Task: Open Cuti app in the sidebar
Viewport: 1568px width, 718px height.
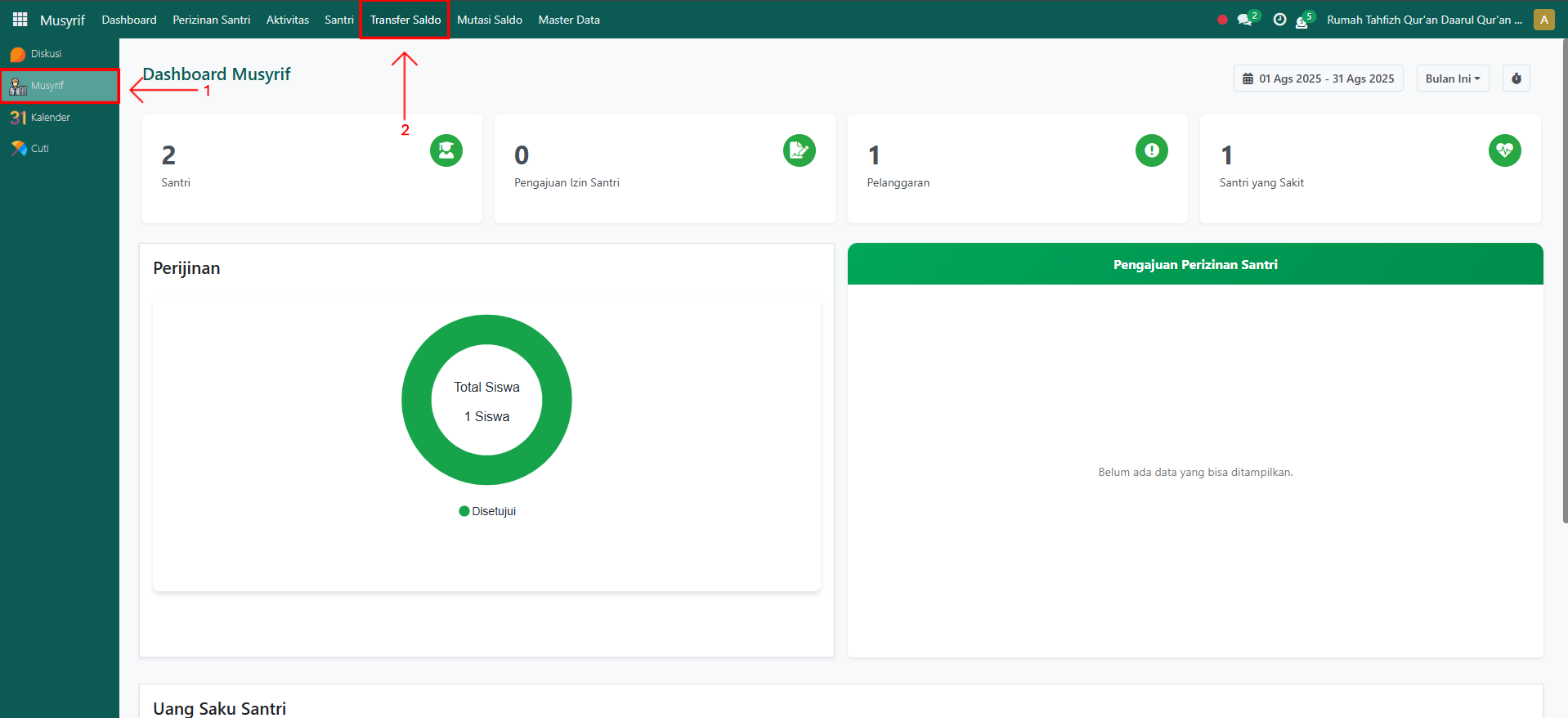Action: 39,149
